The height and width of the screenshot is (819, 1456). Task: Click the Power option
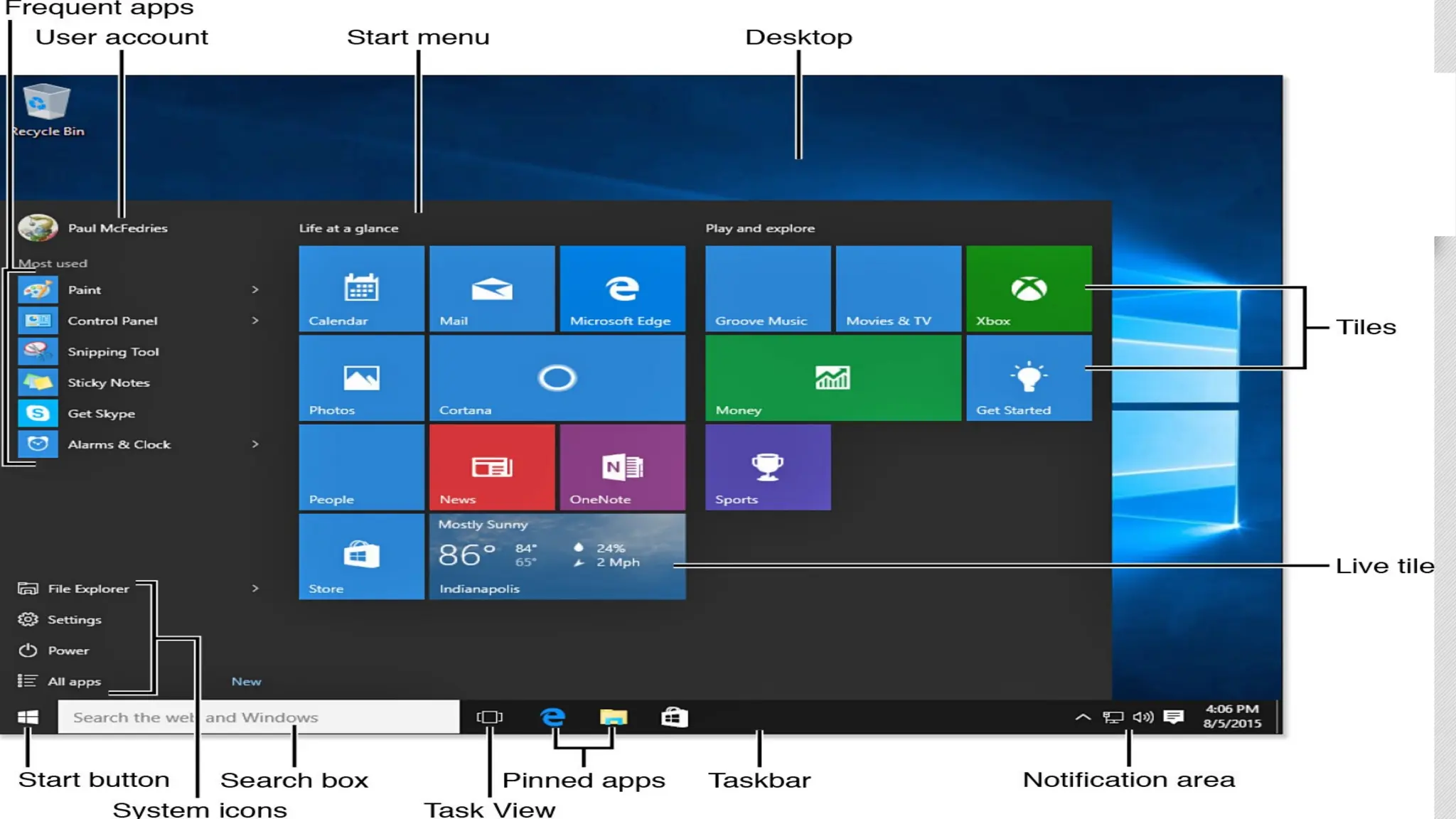[54, 651]
